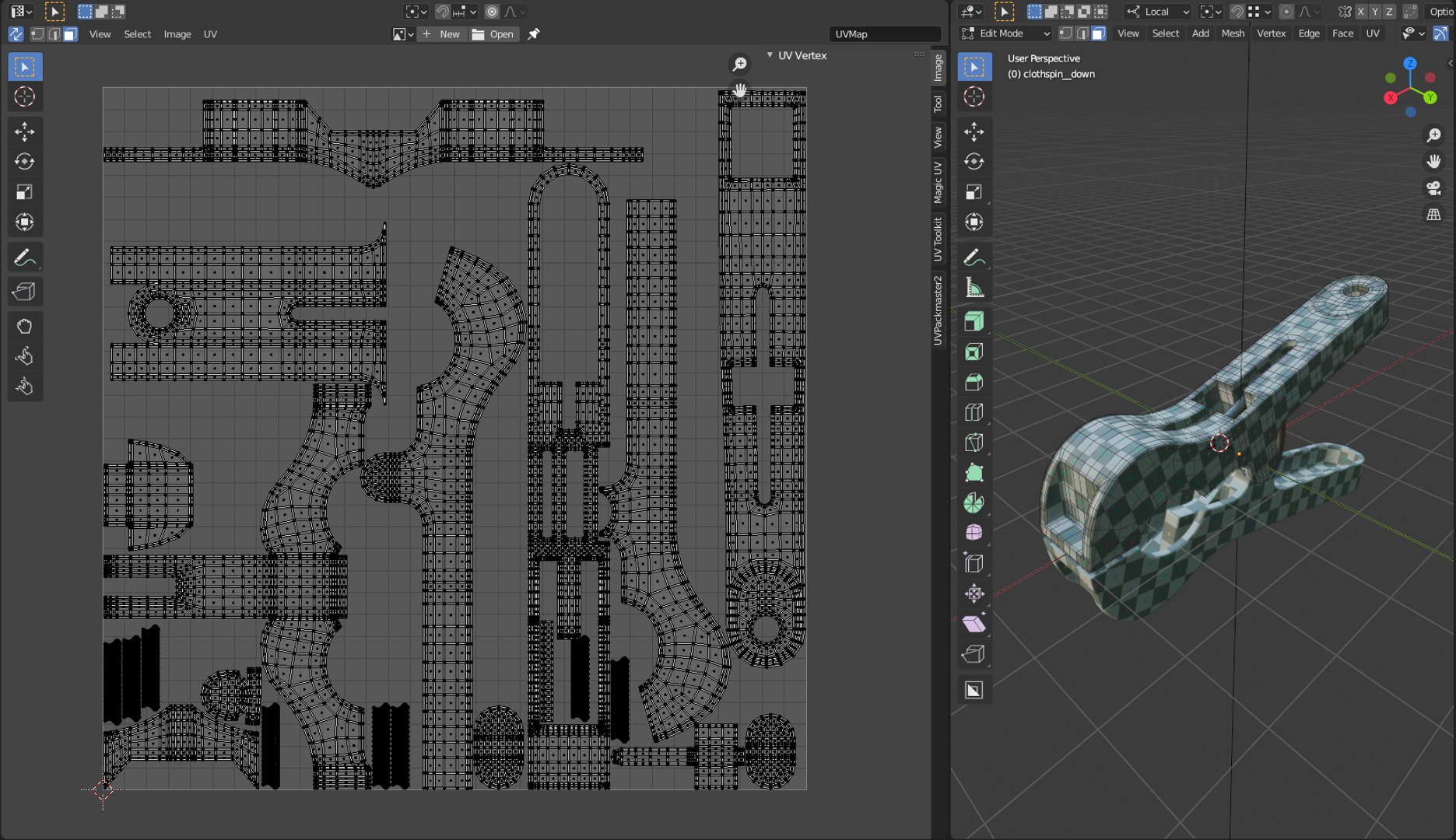
Task: Toggle proportional editing in the UV editor header
Action: pyautogui.click(x=492, y=12)
